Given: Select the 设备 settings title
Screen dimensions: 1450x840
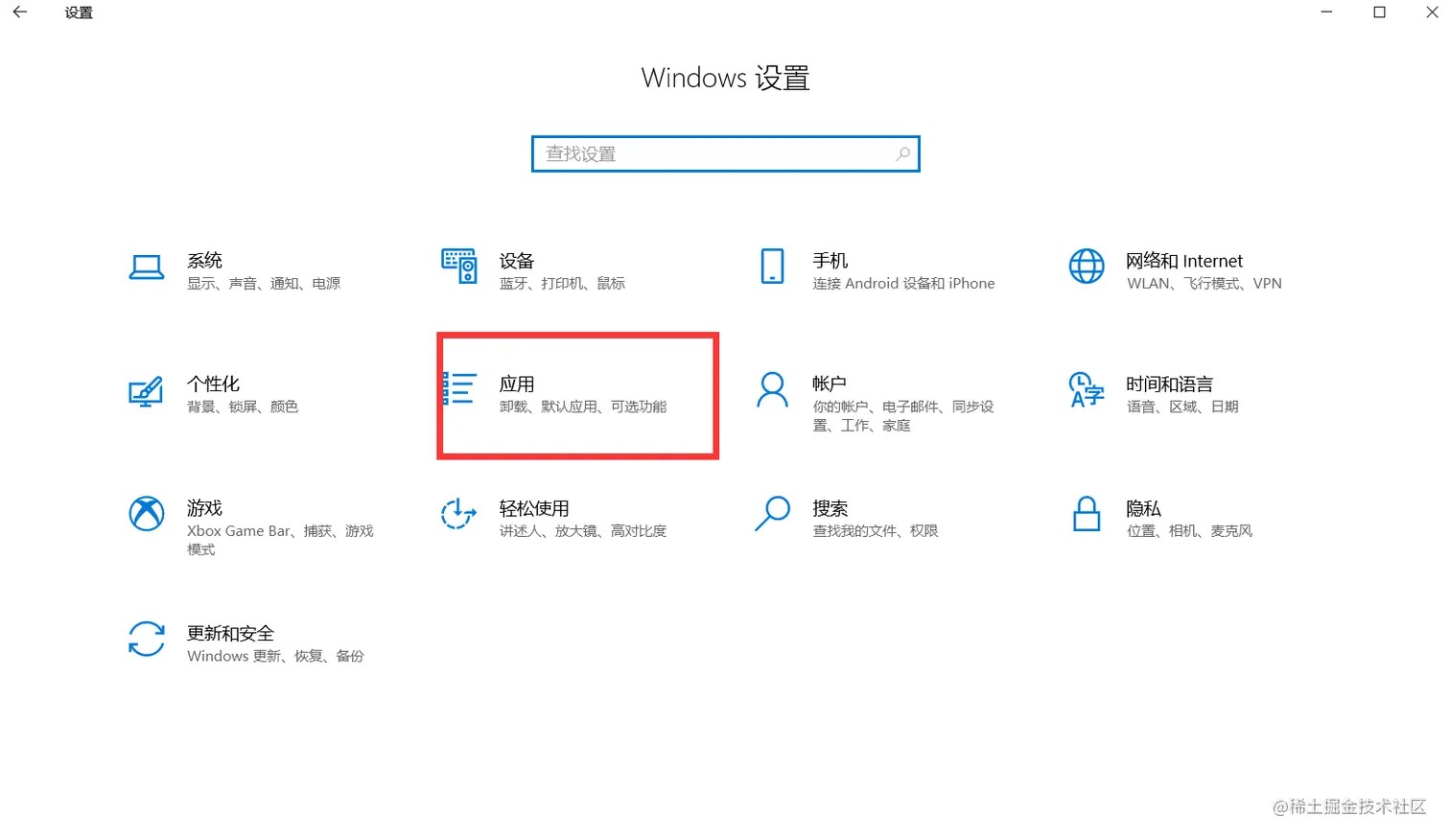Looking at the screenshot, I should (x=517, y=261).
